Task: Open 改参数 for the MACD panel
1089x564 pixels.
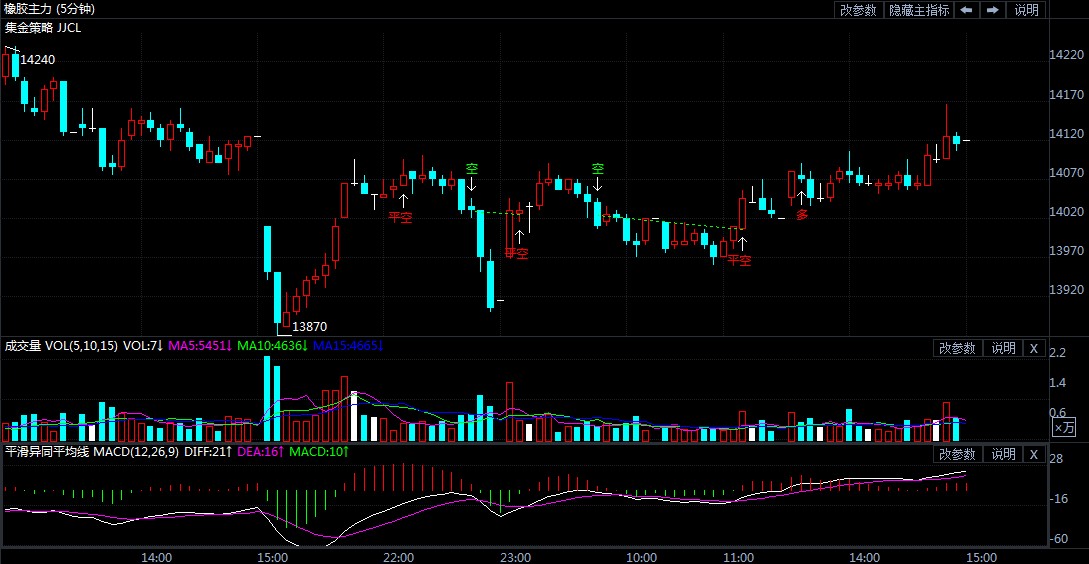Action: [956, 454]
